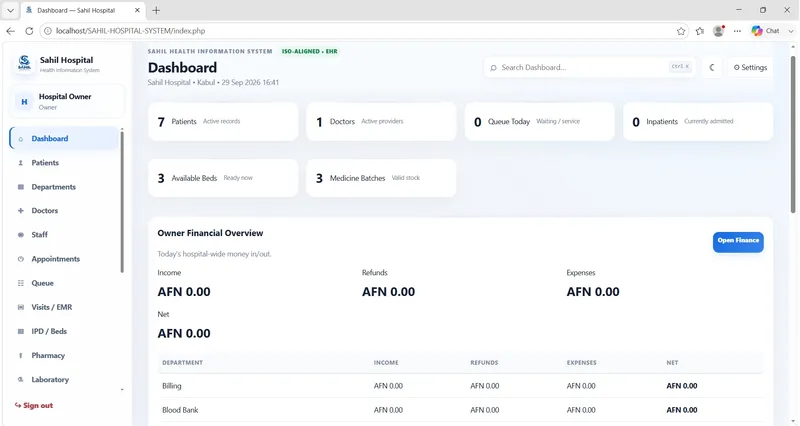The width and height of the screenshot is (800, 426).
Task: Click the NET column header
Action: coord(672,363)
